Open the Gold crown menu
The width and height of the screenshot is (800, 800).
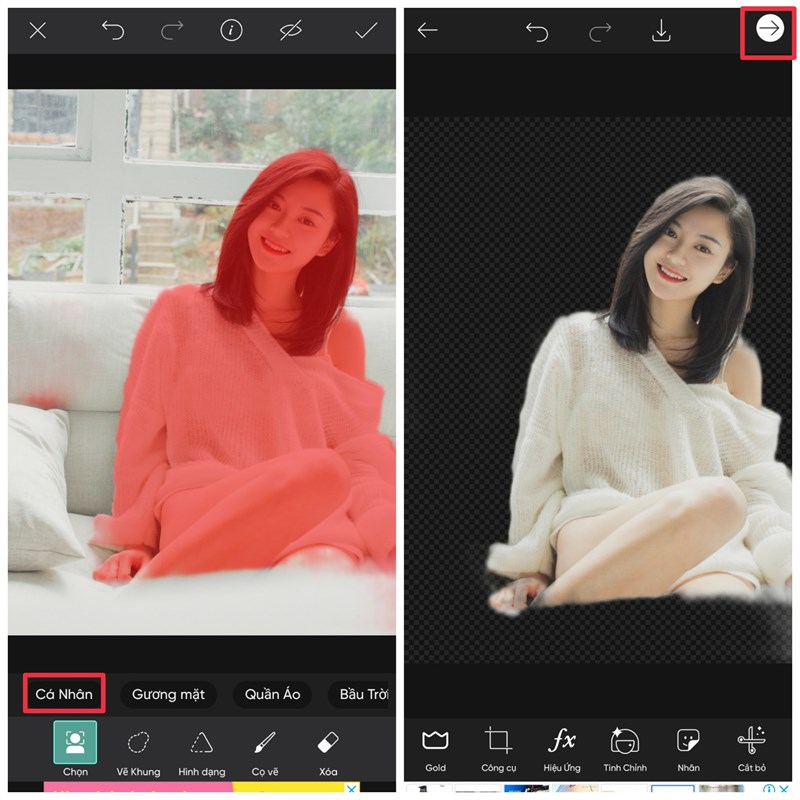pyautogui.click(x=435, y=749)
